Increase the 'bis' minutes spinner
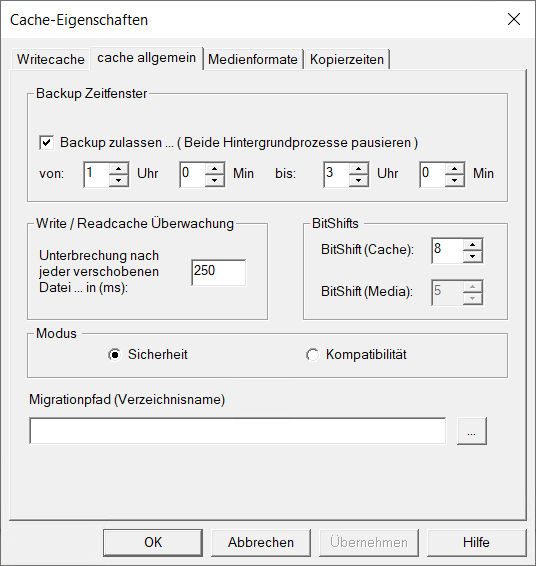This screenshot has height=566, width=536. click(x=454, y=169)
